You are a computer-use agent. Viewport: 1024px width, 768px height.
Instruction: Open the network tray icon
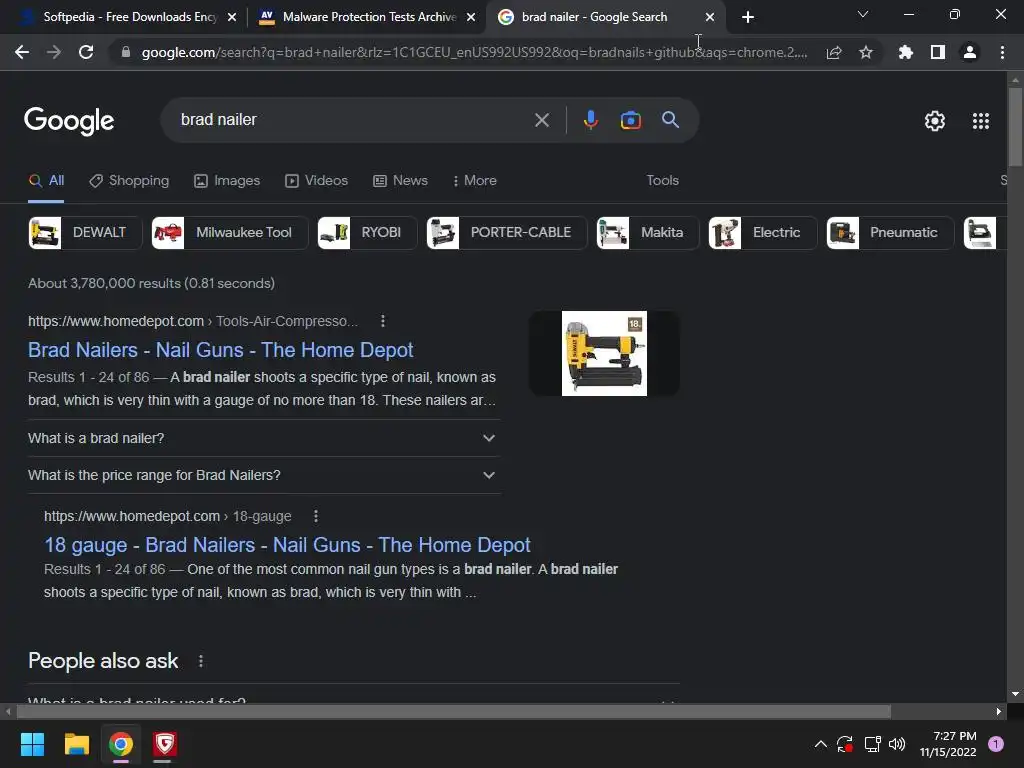tap(872, 744)
